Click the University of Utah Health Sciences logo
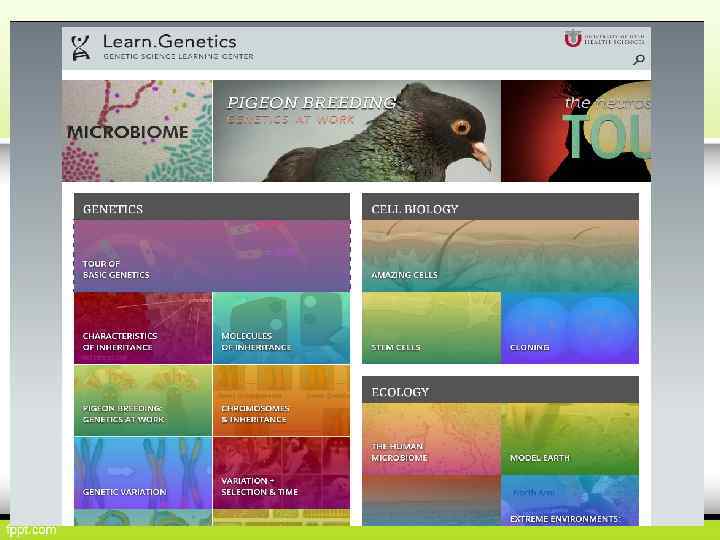Screen dimensions: 720x540 pos(604,39)
